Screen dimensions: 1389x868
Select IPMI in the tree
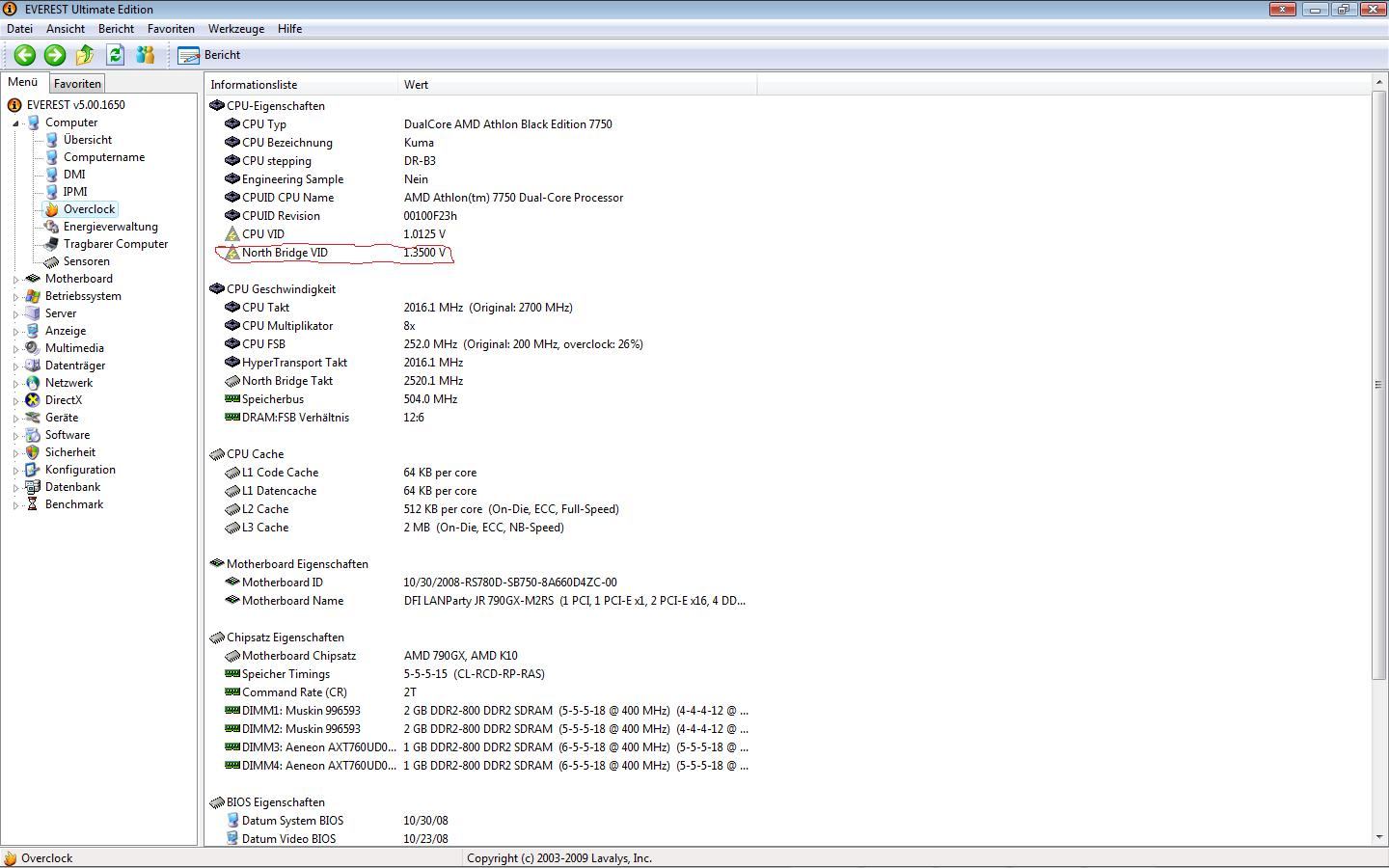75,192
